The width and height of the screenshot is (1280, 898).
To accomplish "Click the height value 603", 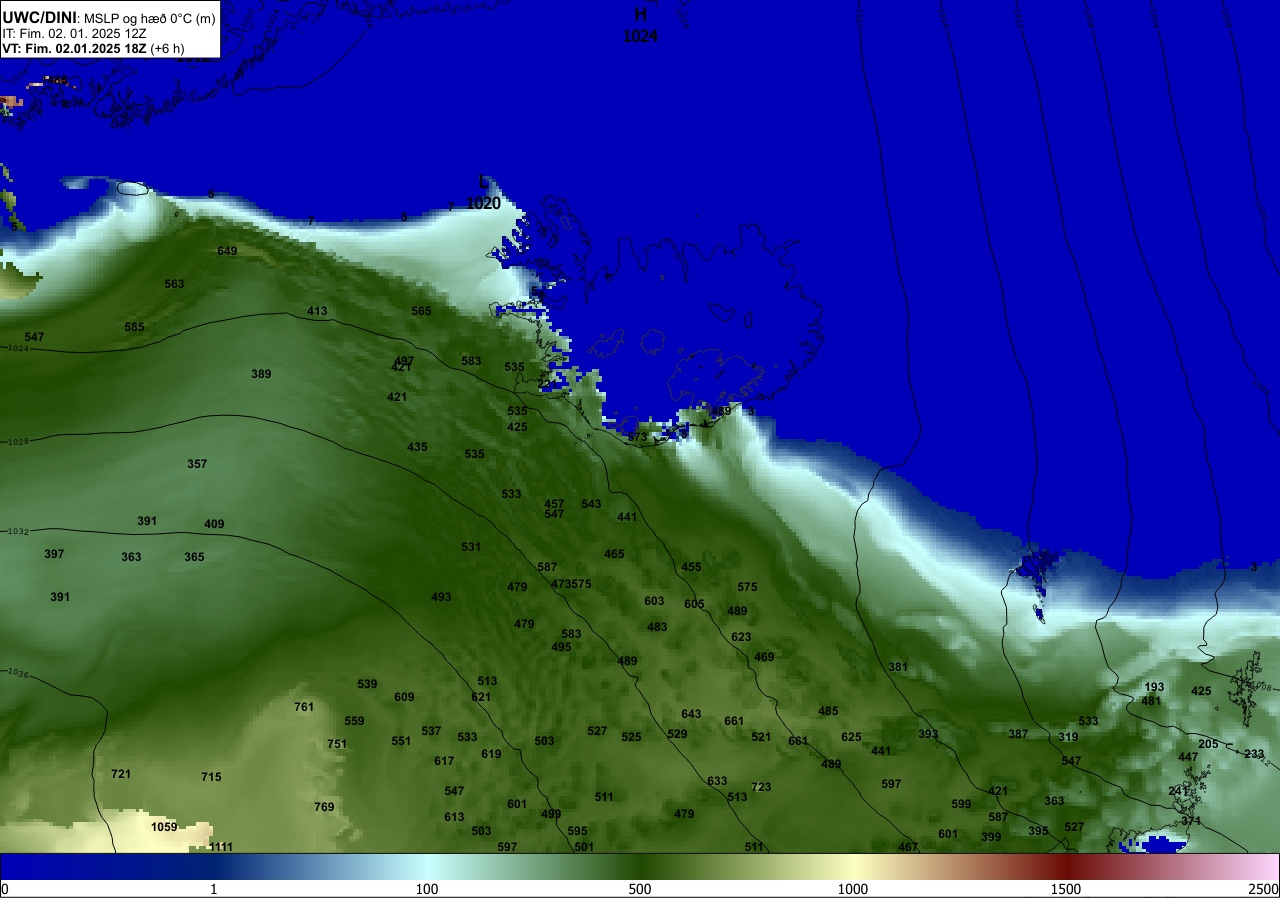I will coord(654,601).
